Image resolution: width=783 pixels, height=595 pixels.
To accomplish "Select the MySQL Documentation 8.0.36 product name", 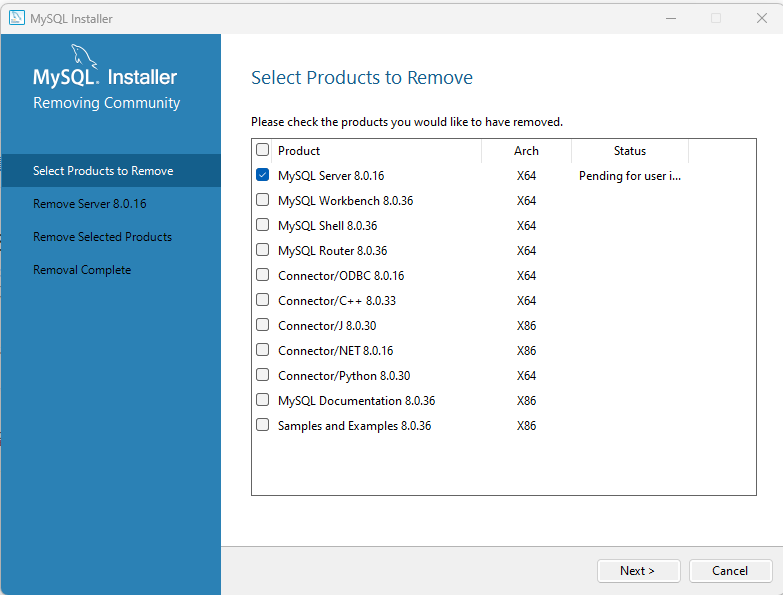I will coord(357,400).
